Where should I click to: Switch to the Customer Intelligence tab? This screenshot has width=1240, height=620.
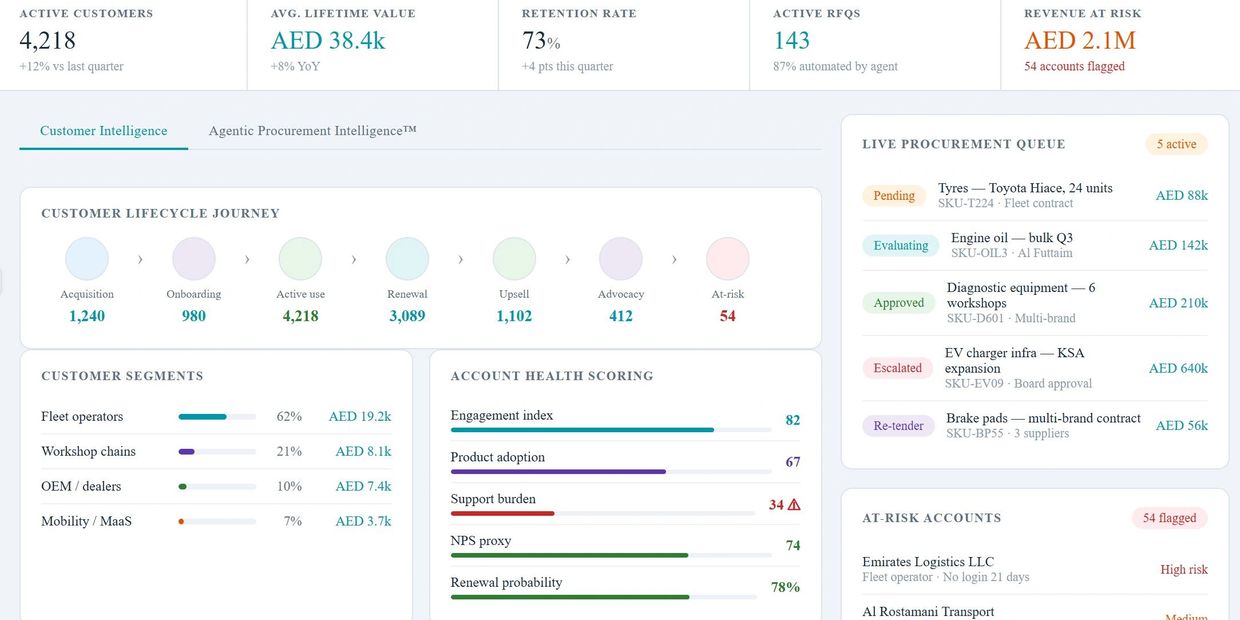(104, 131)
